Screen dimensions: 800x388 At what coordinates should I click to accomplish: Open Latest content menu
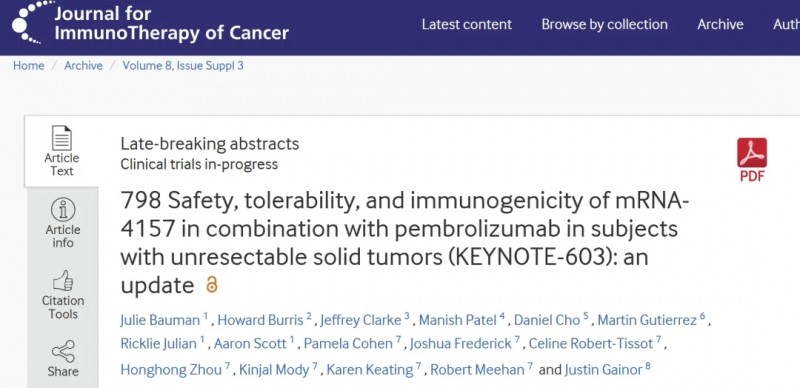[x=466, y=24]
